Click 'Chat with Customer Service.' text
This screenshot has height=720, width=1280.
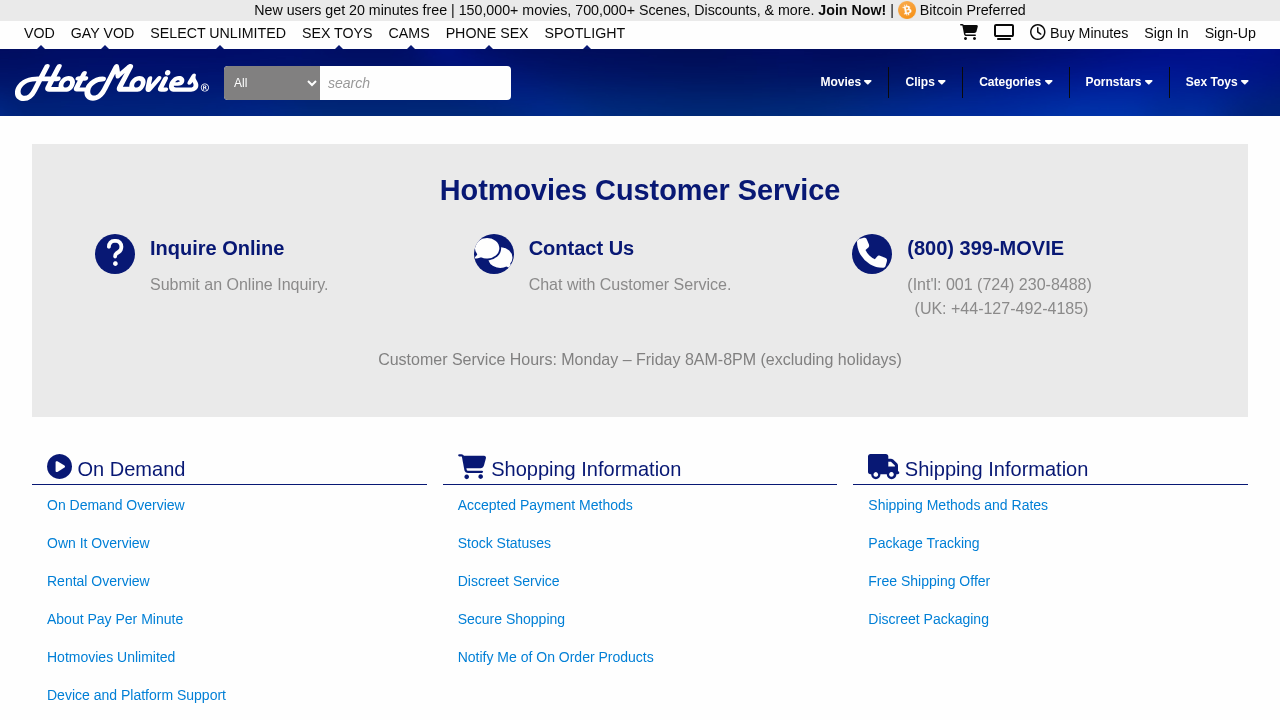tap(630, 285)
